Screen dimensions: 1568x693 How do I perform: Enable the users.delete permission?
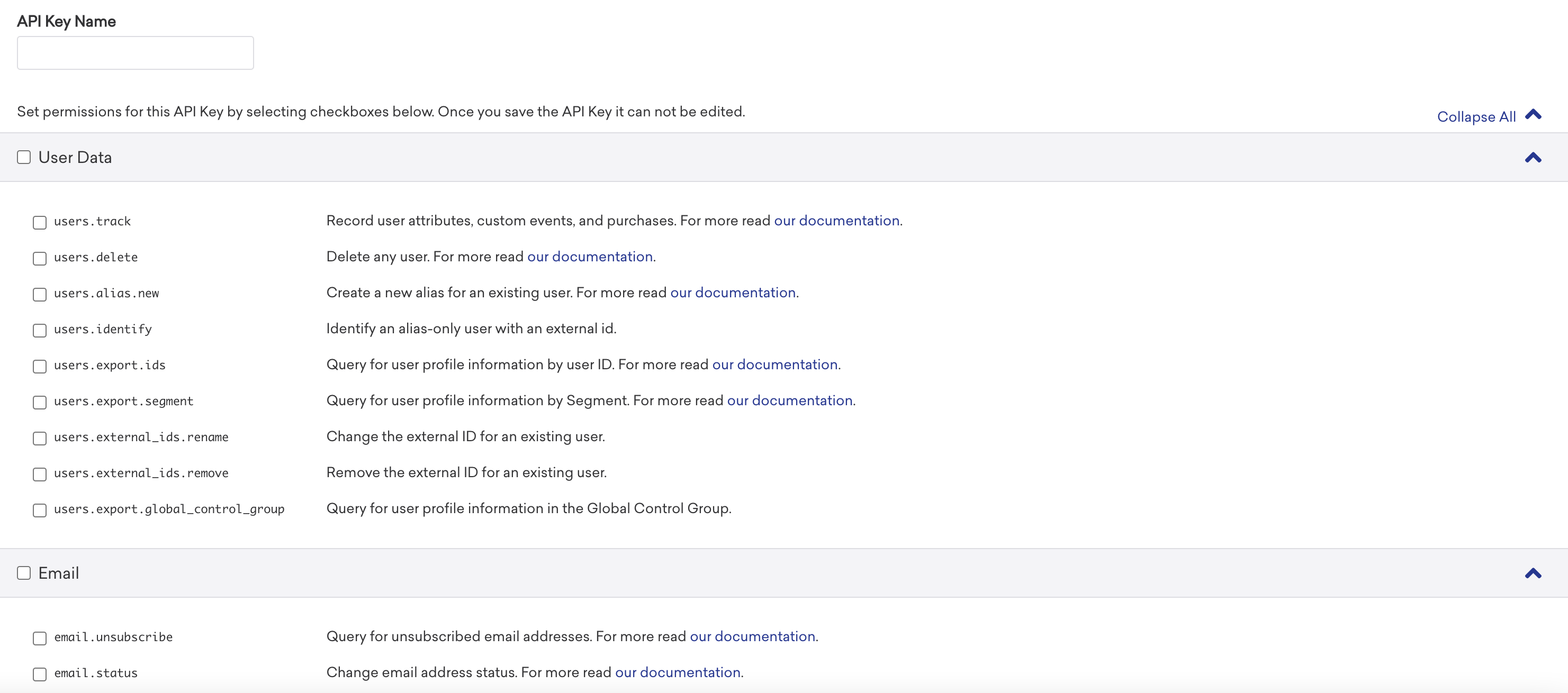pos(38,257)
